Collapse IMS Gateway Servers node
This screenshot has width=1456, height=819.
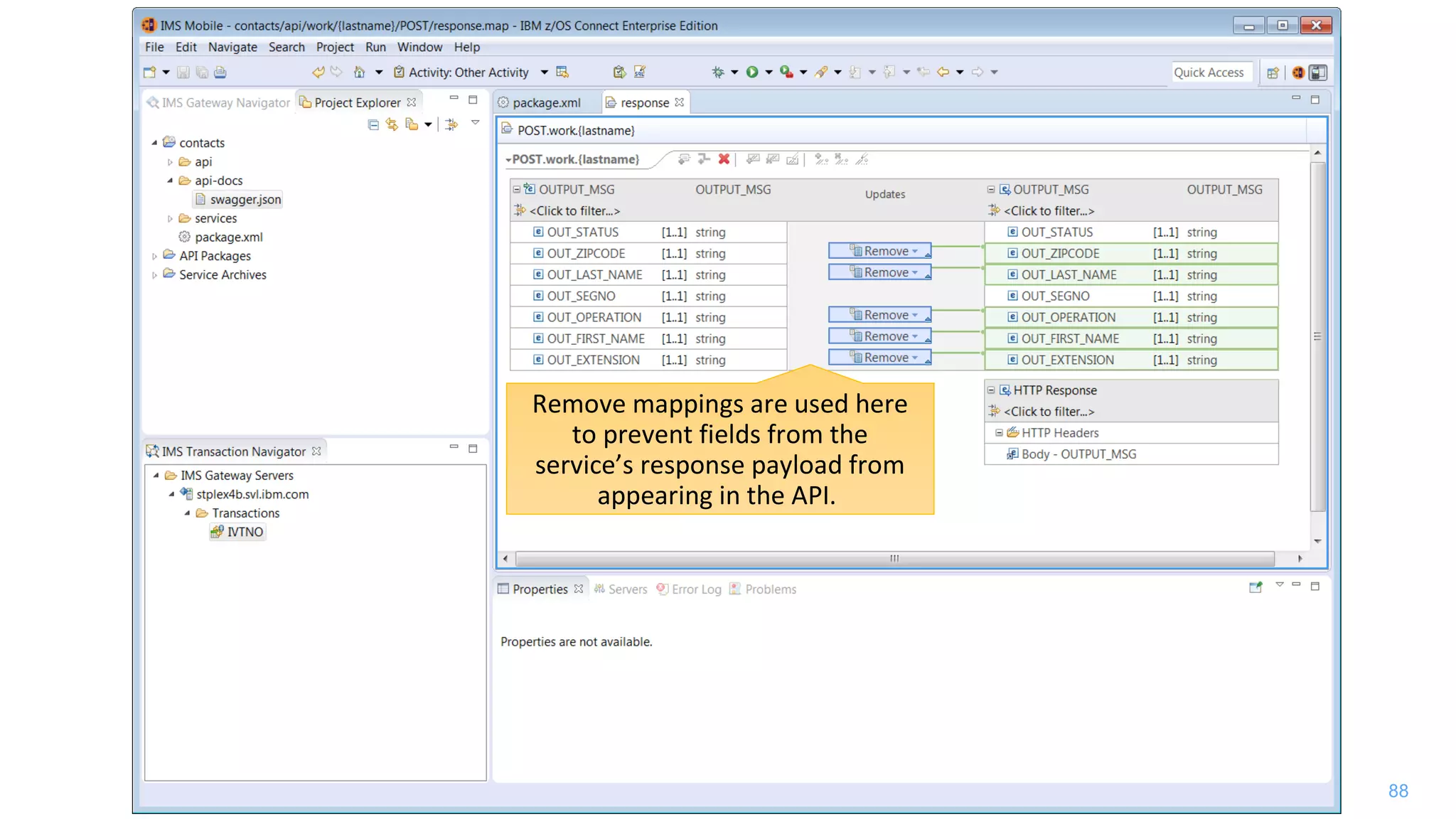tap(156, 476)
